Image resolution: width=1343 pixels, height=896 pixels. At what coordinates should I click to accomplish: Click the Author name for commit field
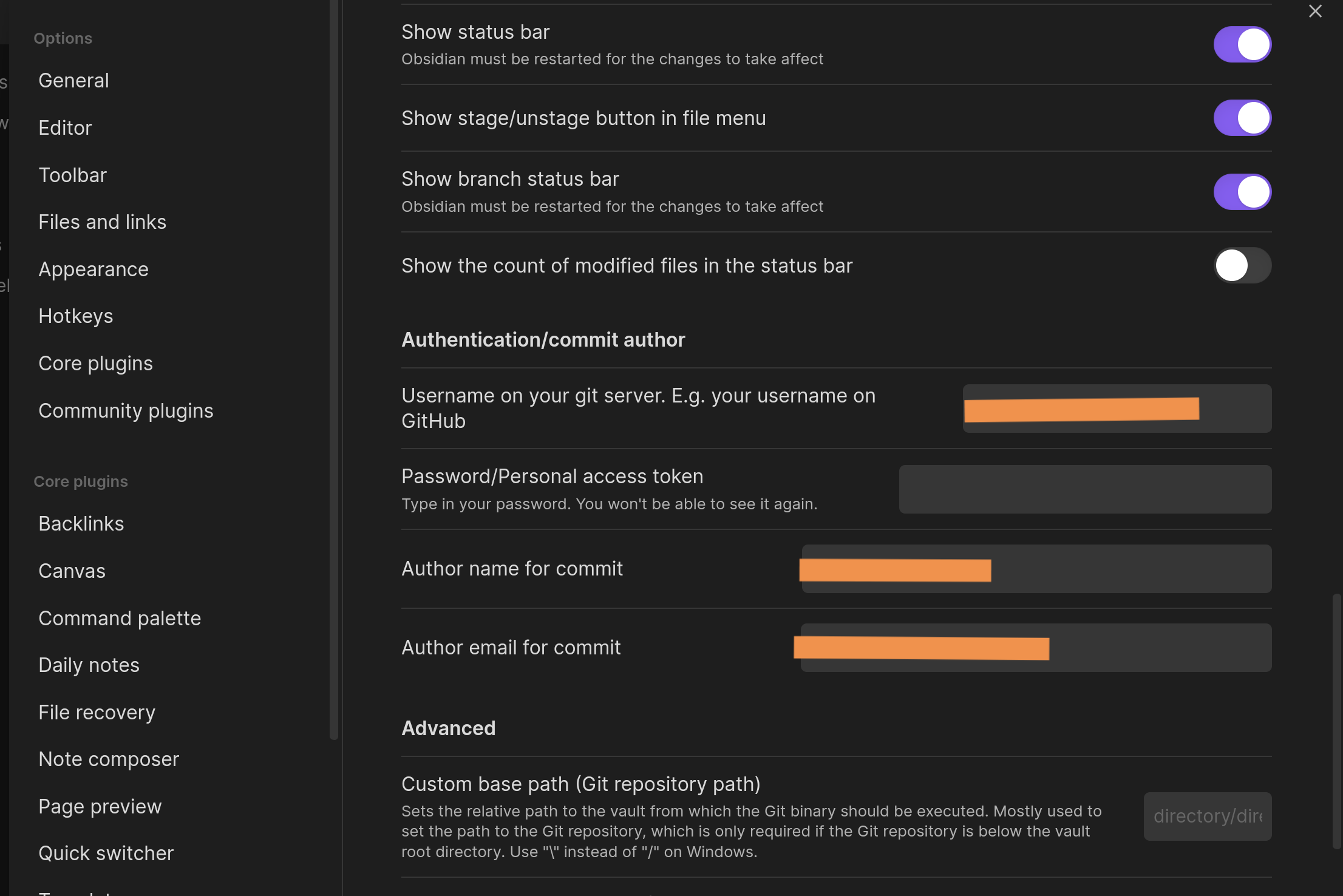[x=1036, y=569]
